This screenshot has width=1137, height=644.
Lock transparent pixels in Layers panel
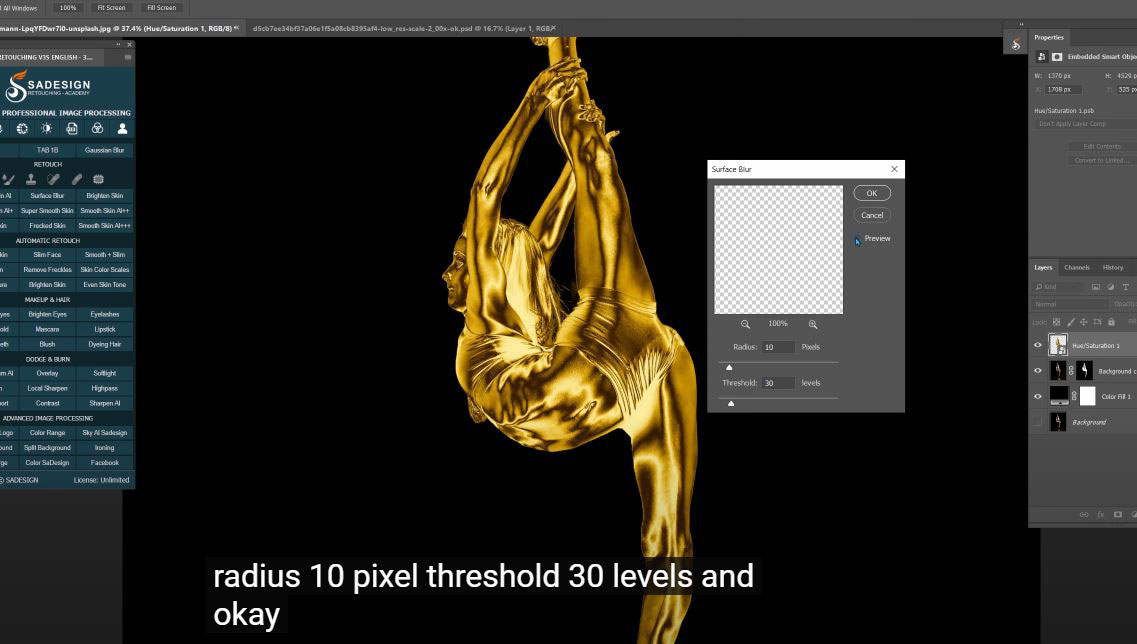pos(1057,322)
